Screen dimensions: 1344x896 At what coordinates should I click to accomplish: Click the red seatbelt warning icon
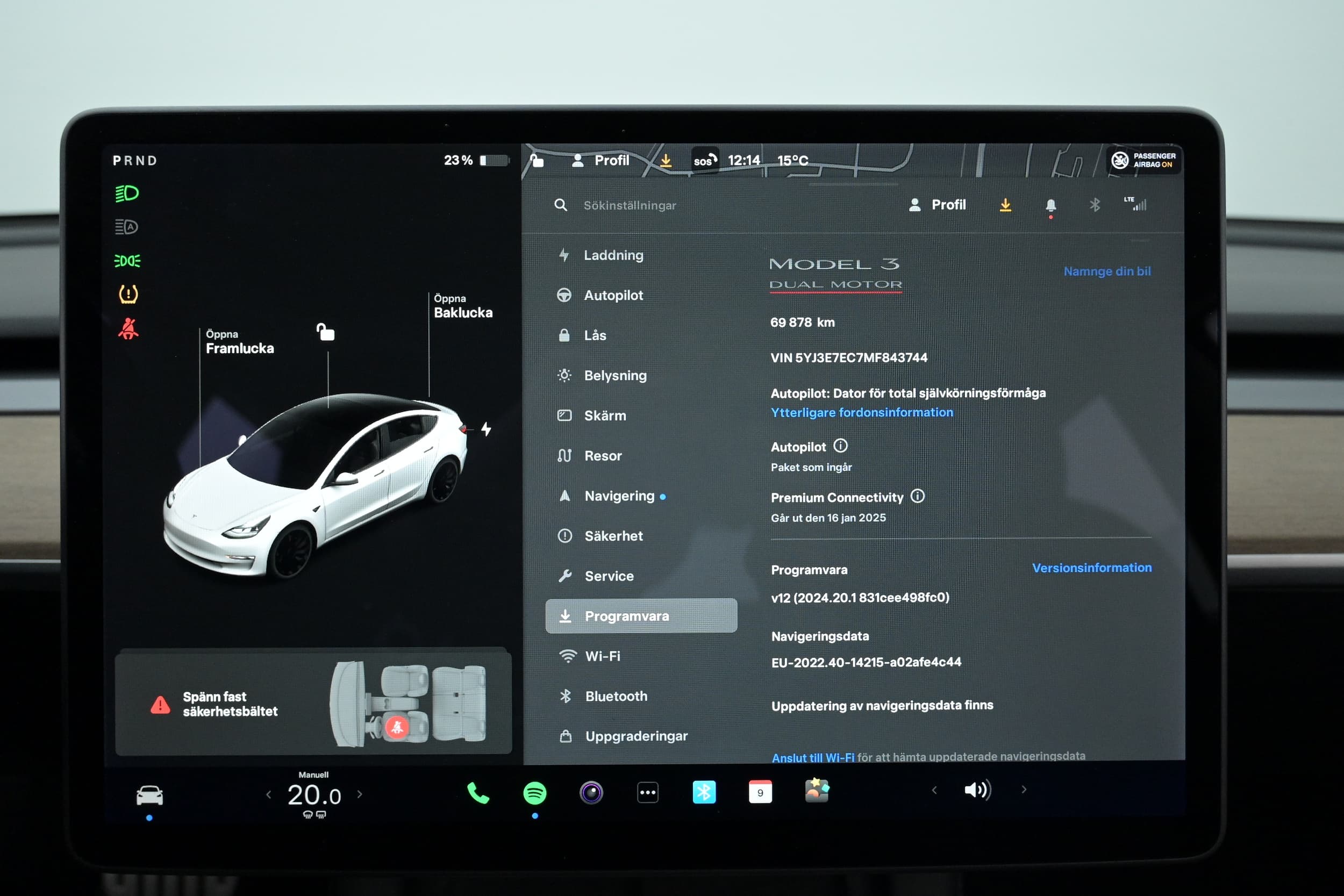[128, 328]
